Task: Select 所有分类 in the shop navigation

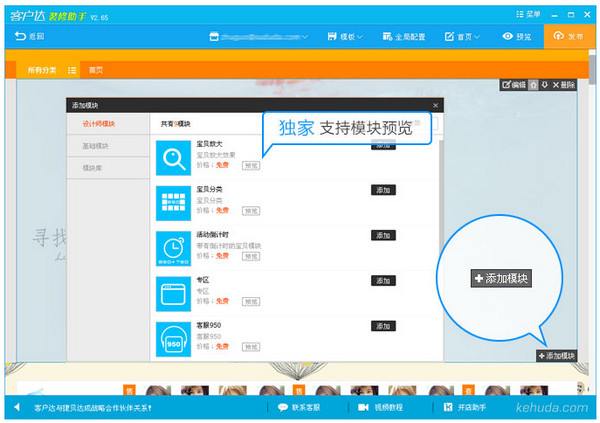Action: pos(42,70)
